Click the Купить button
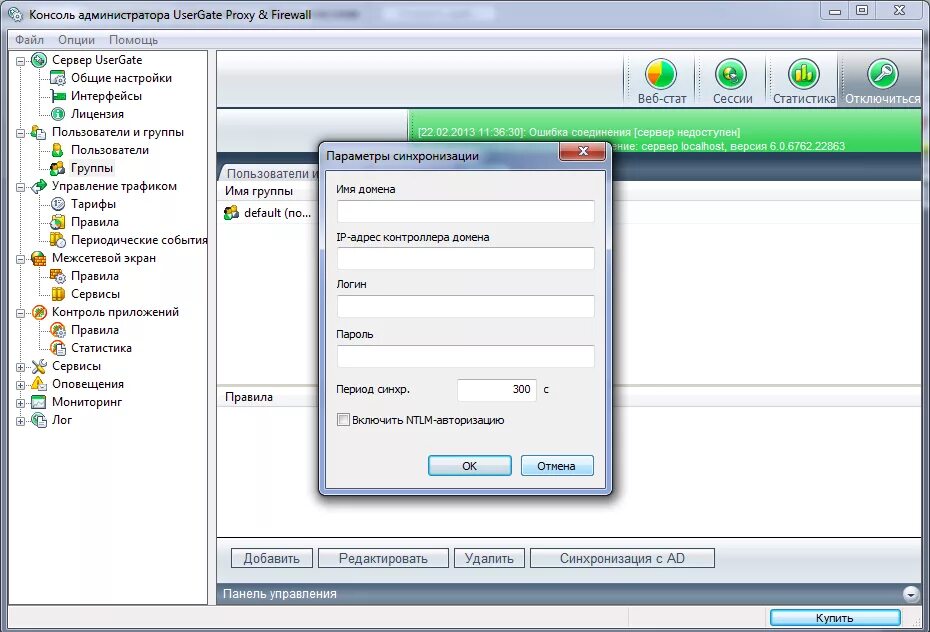The image size is (930, 632). click(835, 618)
